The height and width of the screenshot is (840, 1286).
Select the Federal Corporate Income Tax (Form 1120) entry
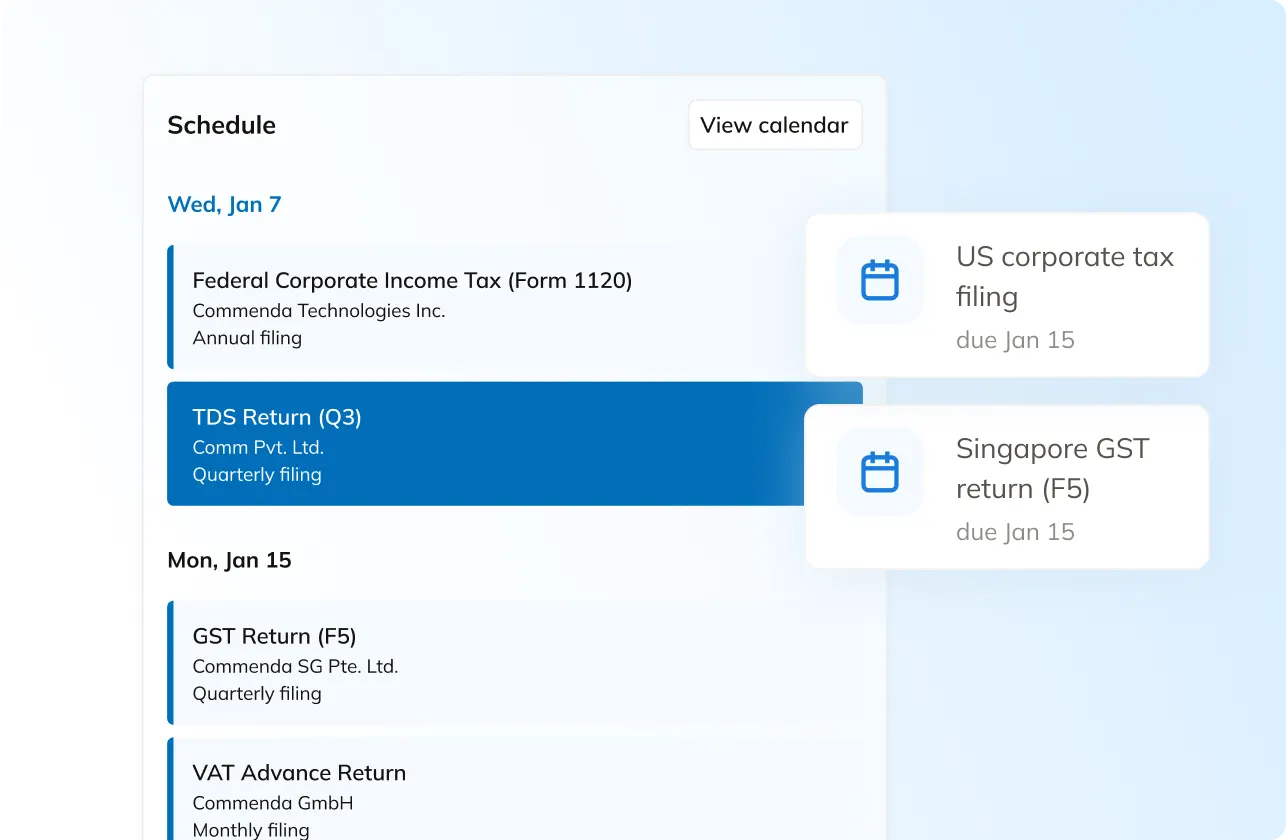pyautogui.click(x=412, y=281)
